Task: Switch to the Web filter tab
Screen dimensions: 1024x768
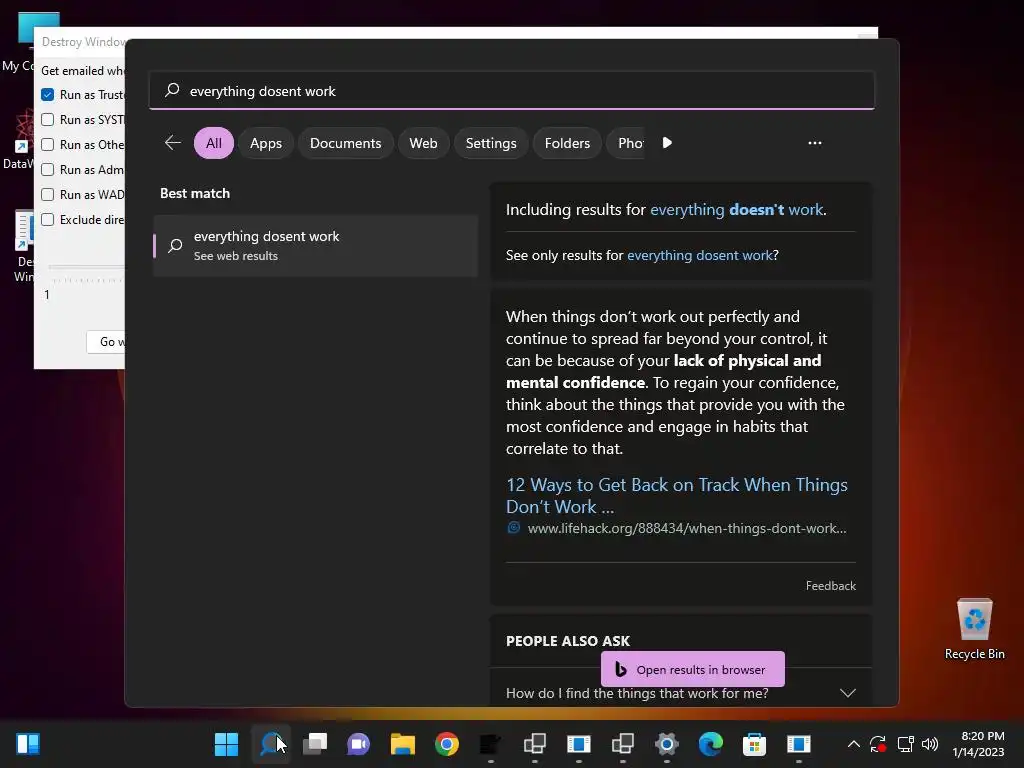Action: (x=423, y=143)
